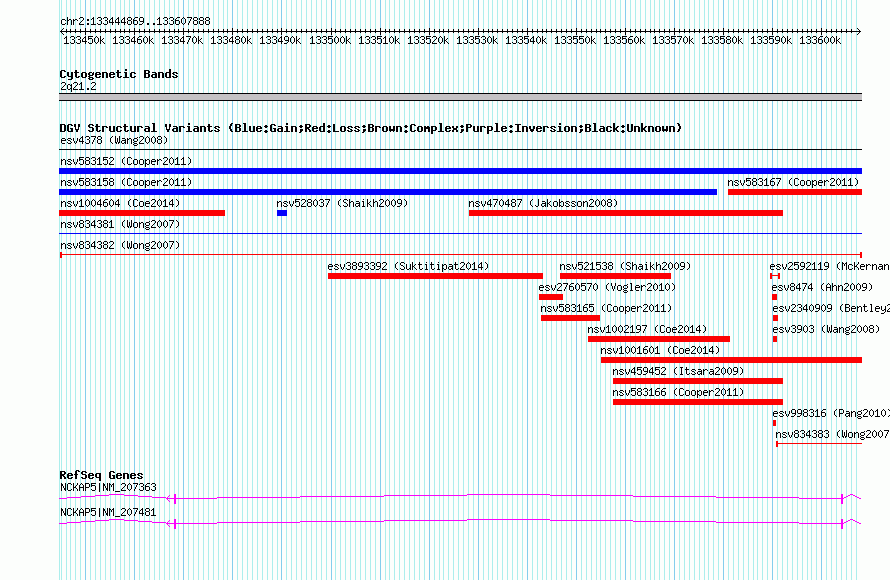Click the 133600k ruler tick label
The height and width of the screenshot is (580, 890).
point(820,40)
